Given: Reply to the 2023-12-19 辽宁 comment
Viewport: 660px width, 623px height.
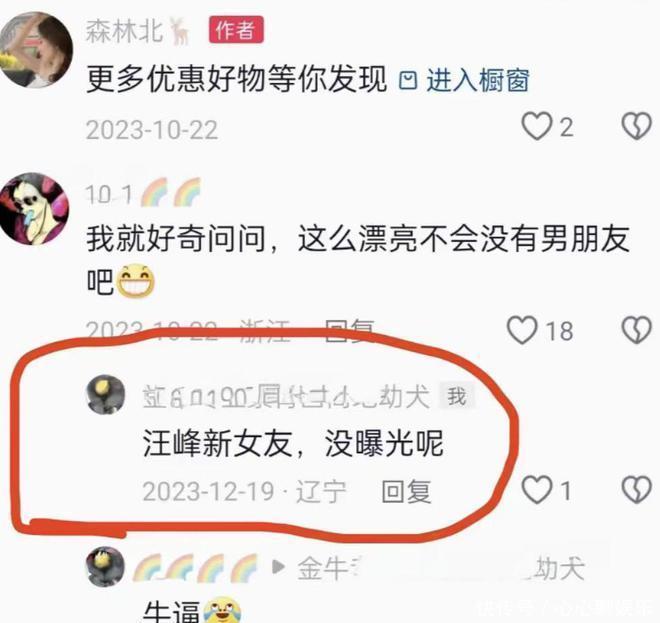Looking at the screenshot, I should (x=406, y=491).
